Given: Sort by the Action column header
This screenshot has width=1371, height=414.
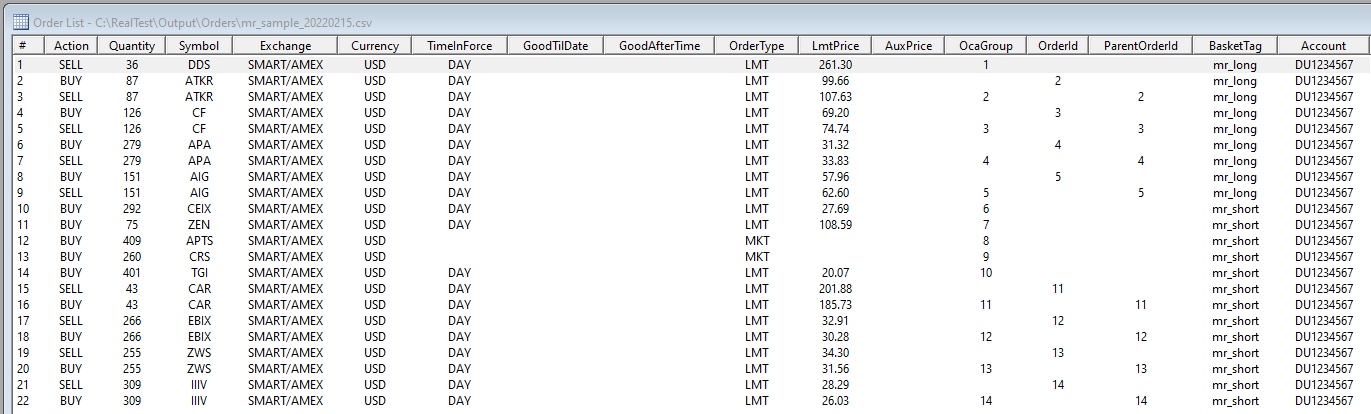Looking at the screenshot, I should 71,46.
